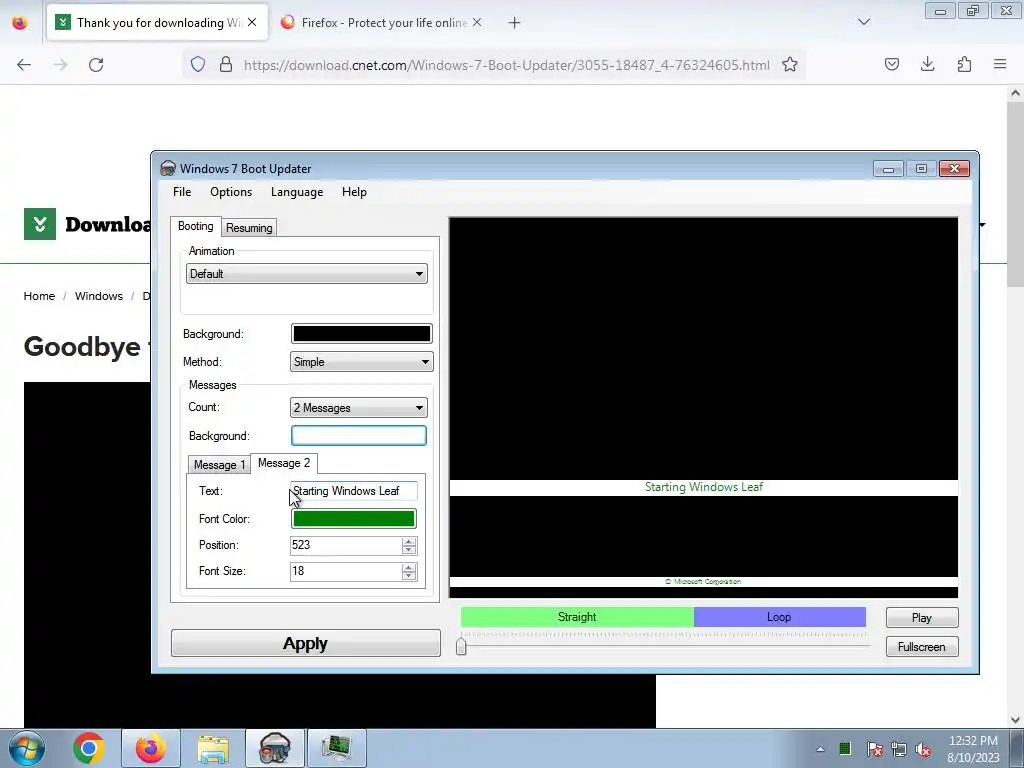Pick the white Messages Background color swatch

point(359,436)
